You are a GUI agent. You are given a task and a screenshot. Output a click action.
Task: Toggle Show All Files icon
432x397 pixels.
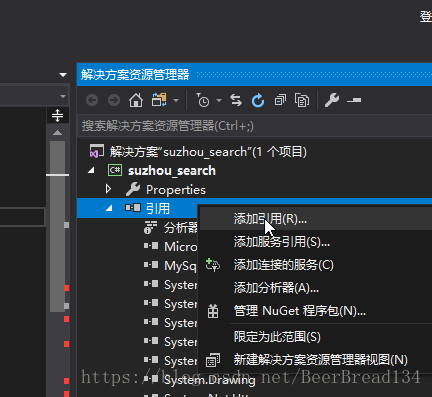pos(302,100)
